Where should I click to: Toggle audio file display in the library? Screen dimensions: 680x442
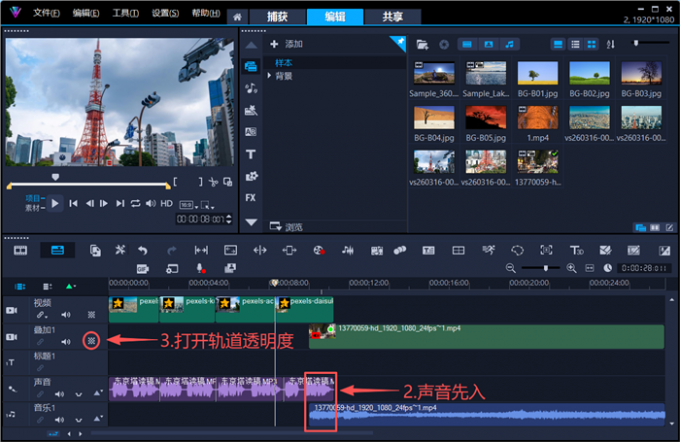[x=510, y=44]
